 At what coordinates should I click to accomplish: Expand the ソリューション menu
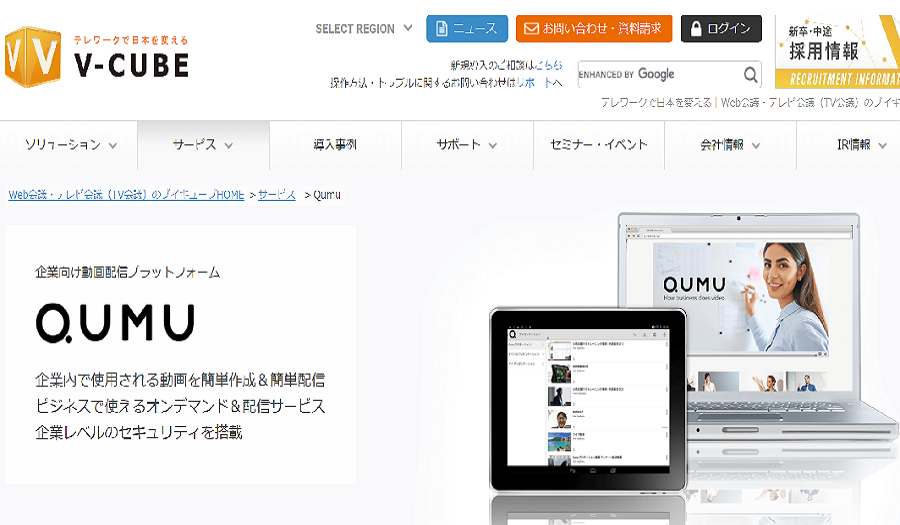pos(69,145)
